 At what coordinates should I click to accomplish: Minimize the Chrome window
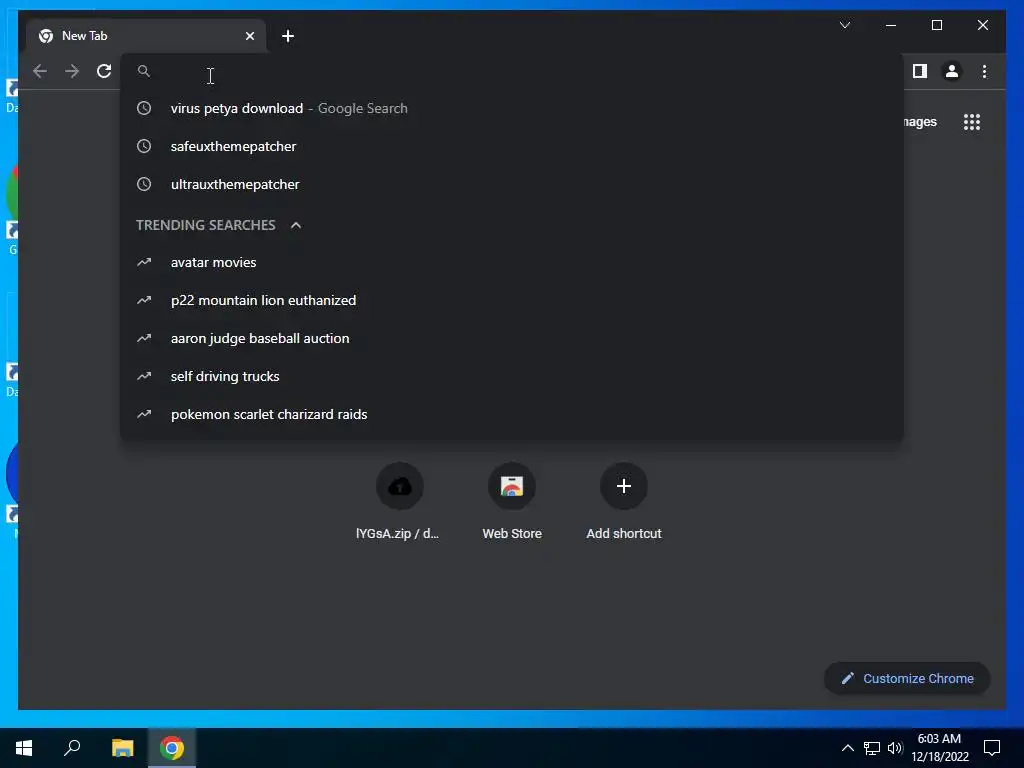click(x=891, y=25)
